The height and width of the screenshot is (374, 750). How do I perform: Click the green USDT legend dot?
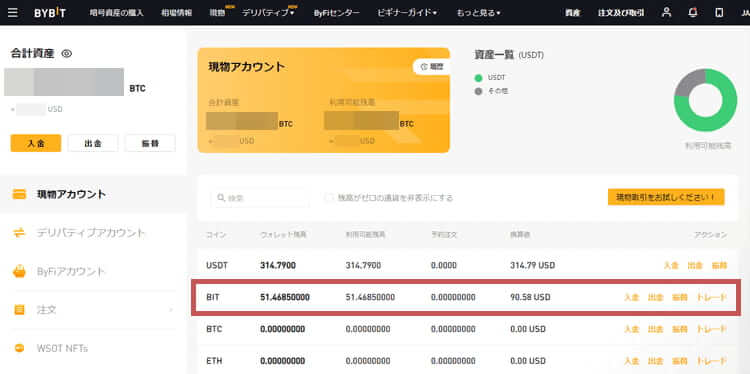pos(478,77)
